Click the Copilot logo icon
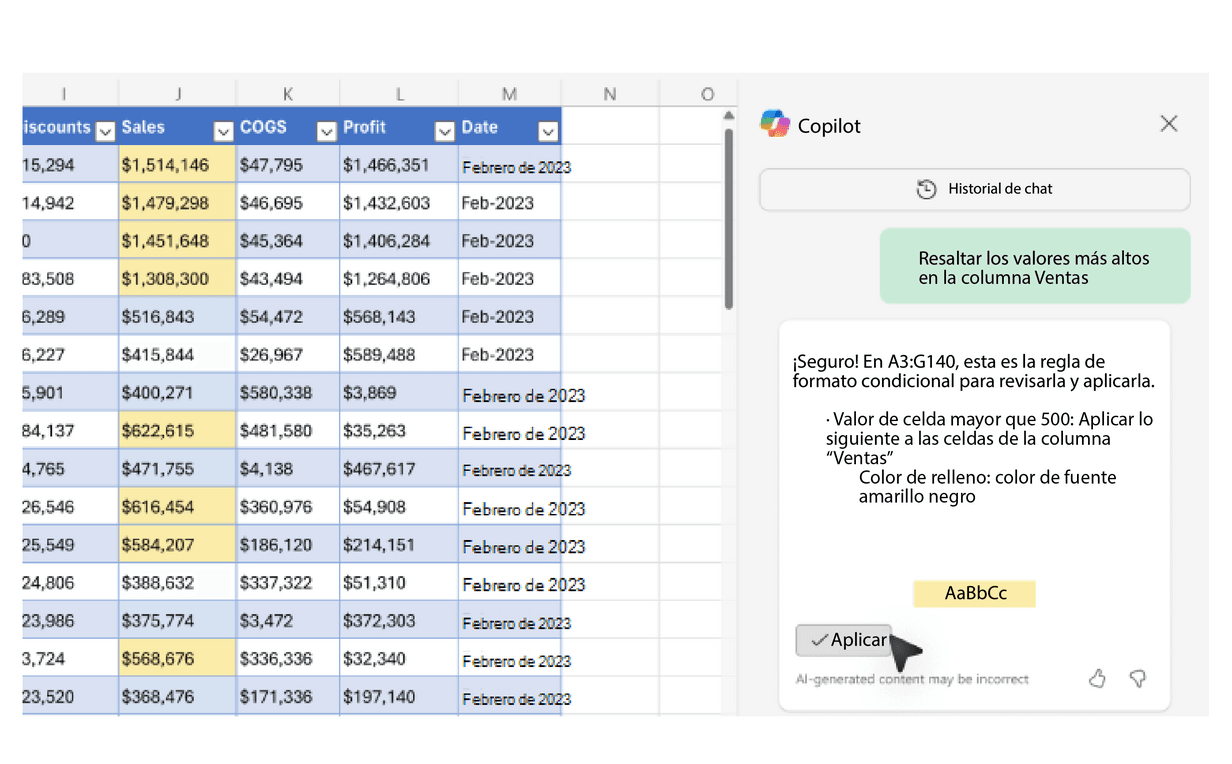The height and width of the screenshot is (764, 1232). [775, 124]
